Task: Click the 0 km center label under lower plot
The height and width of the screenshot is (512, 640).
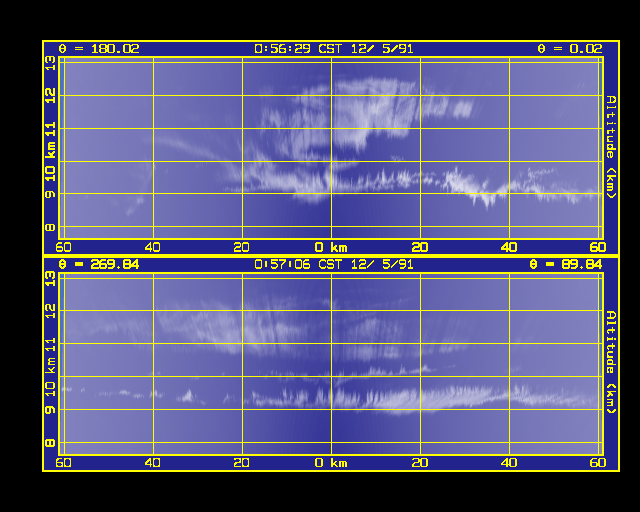Action: (331, 463)
